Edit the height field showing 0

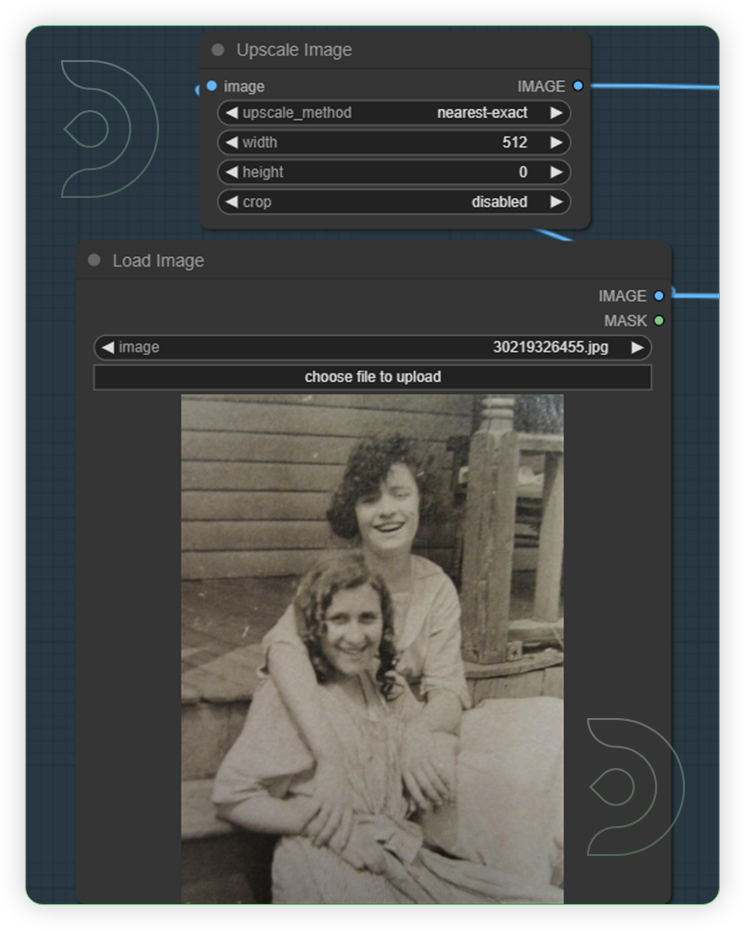394,172
